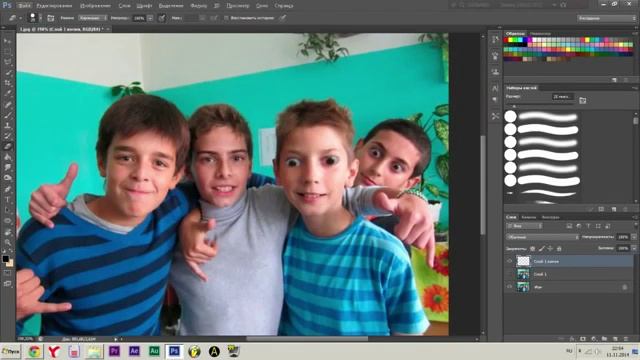
Task: Select the Rectangular Marquee tool
Action: pyautogui.click(x=7, y=52)
